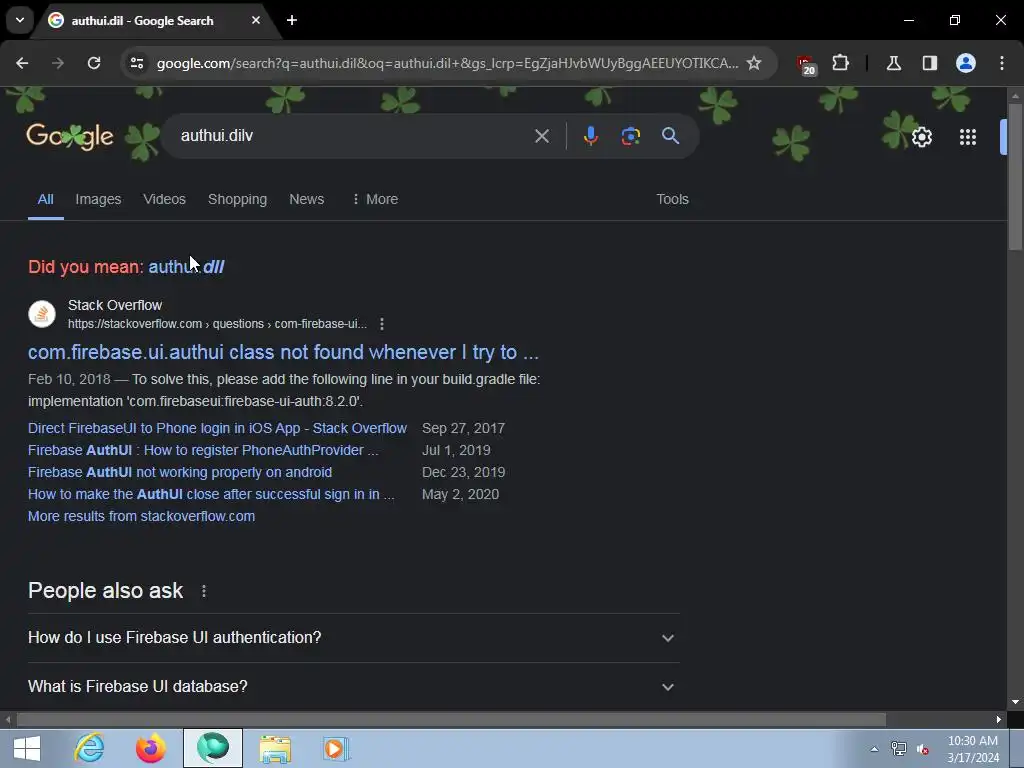The image size is (1024, 768).
Task: Click the browser address bar URL
Action: (447, 63)
